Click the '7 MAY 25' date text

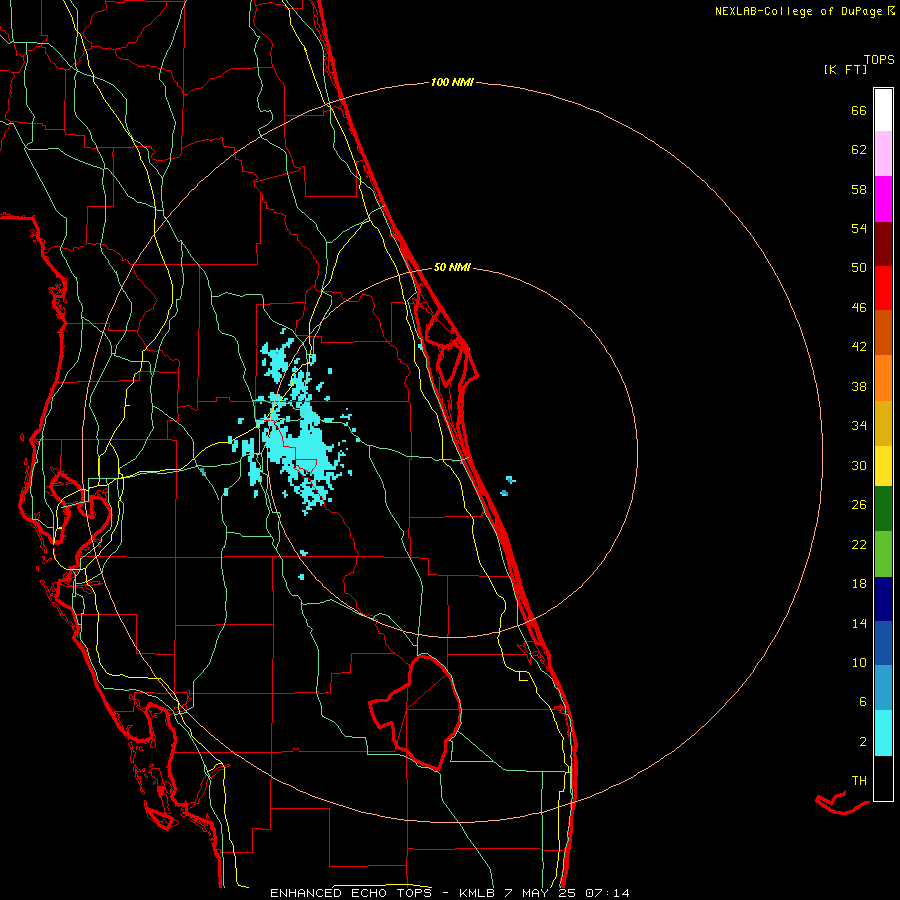click(540, 893)
